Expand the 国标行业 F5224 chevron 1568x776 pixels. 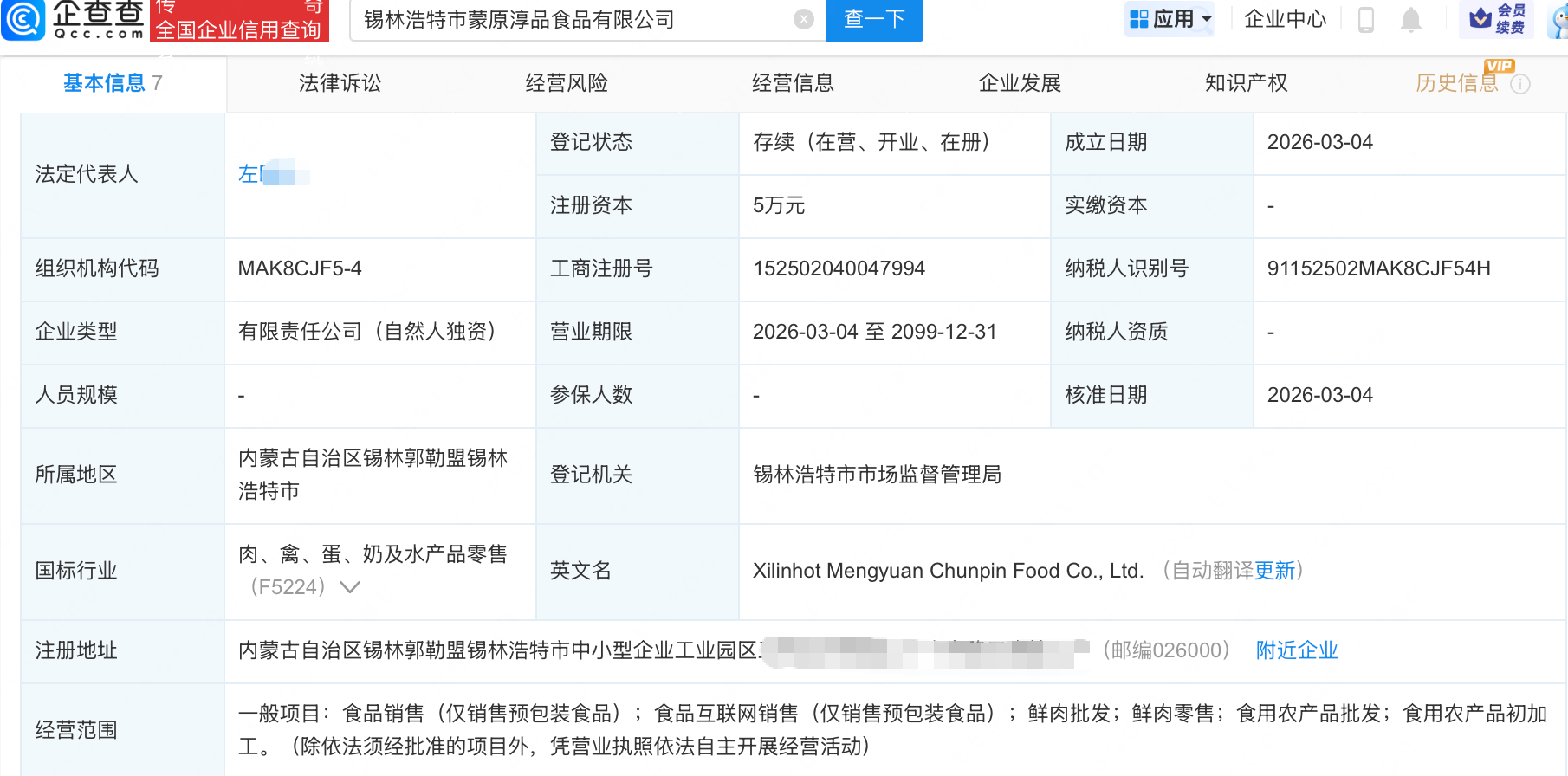coord(350,587)
